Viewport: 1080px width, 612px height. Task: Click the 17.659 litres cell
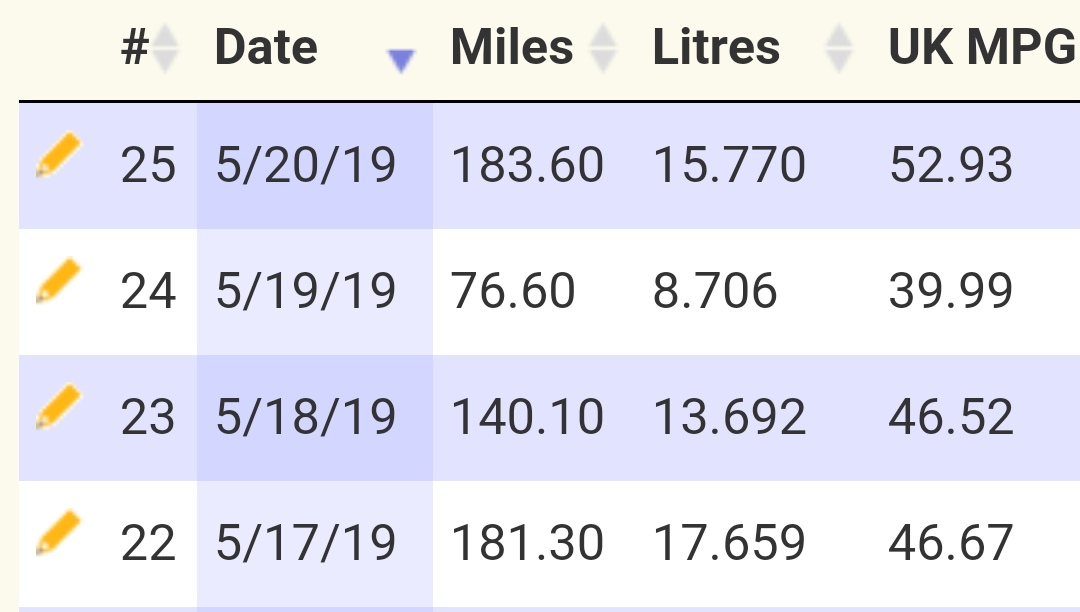click(728, 543)
